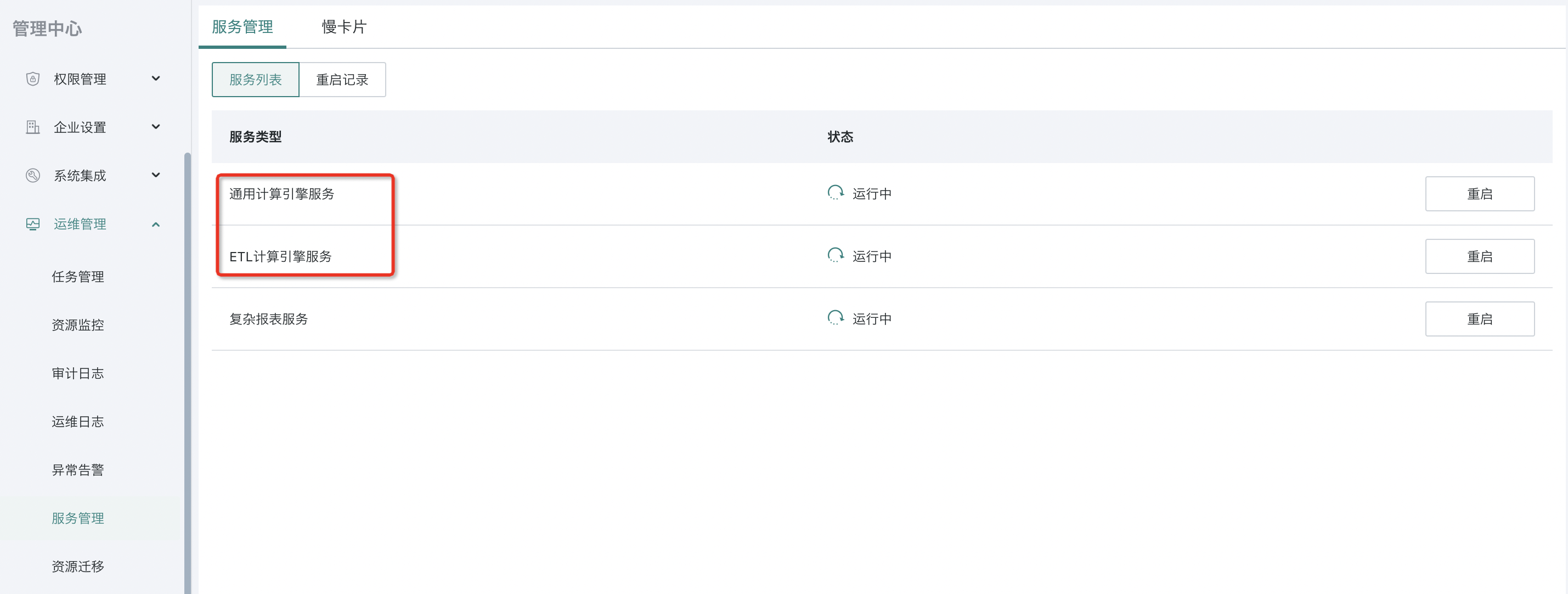1568x594 pixels.
Task: Expand the 权限管理 menu chevron
Action: (x=156, y=79)
